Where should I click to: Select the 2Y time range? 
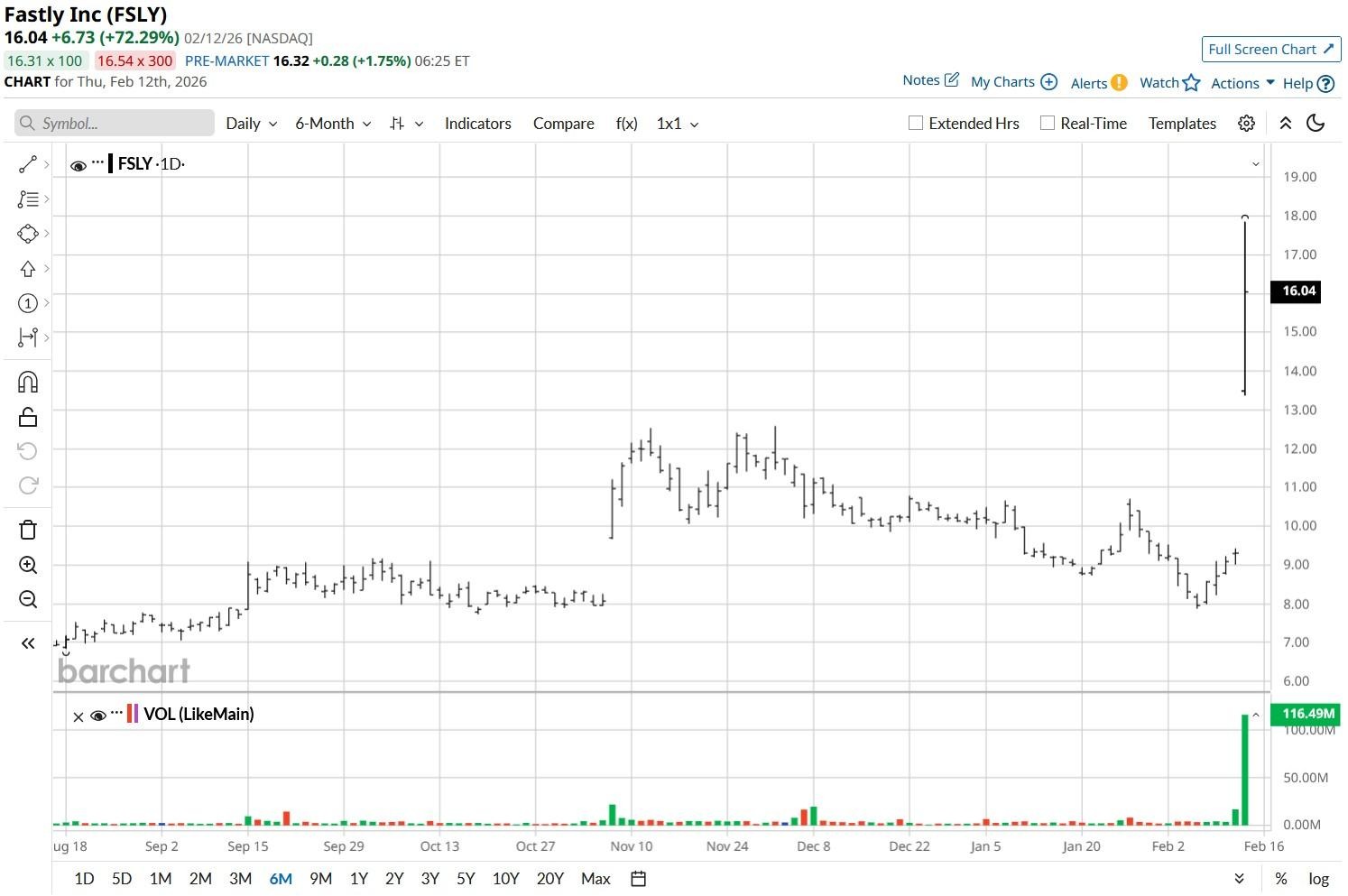(394, 879)
